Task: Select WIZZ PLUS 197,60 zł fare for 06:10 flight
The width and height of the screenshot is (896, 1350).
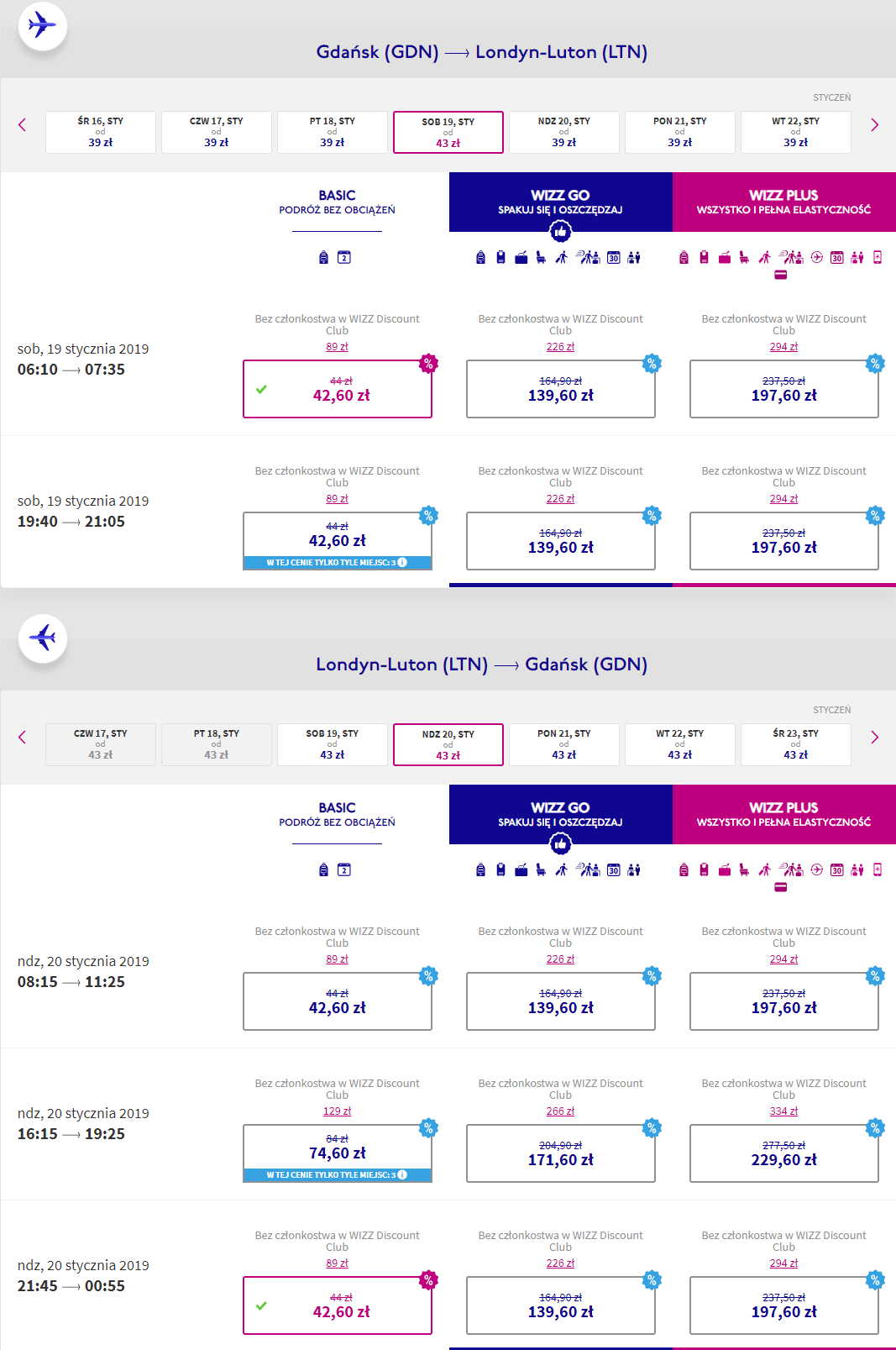Action: (784, 389)
